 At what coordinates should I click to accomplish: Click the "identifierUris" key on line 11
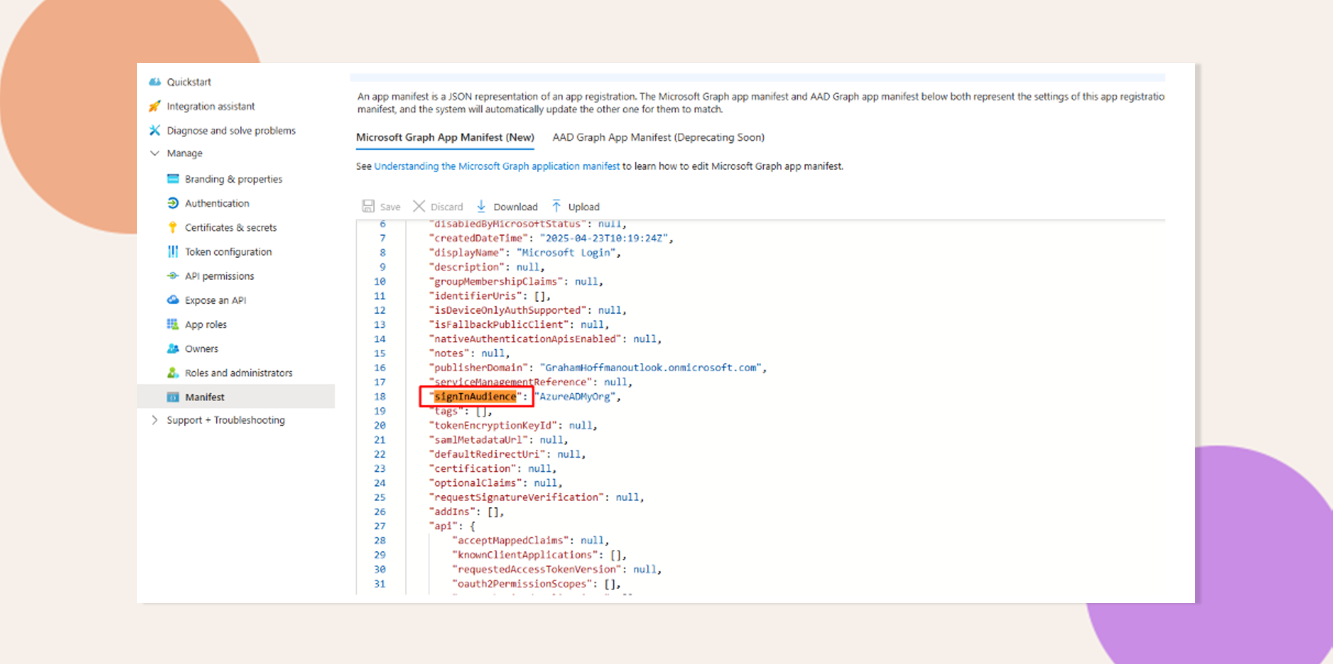point(475,296)
